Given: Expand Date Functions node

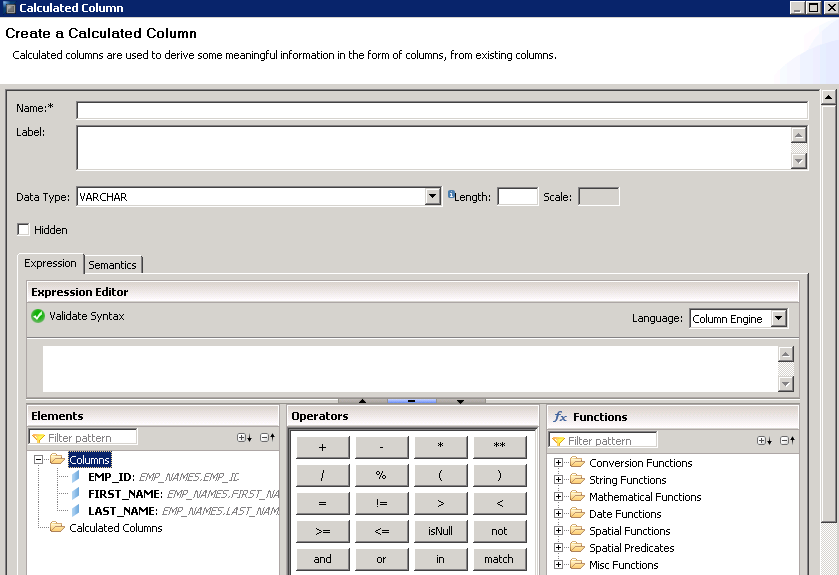Looking at the screenshot, I should tap(558, 514).
